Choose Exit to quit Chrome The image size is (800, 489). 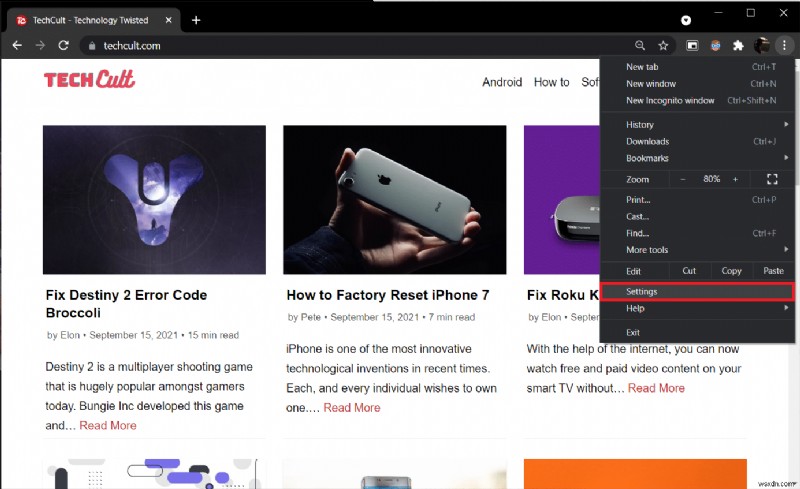697,332
